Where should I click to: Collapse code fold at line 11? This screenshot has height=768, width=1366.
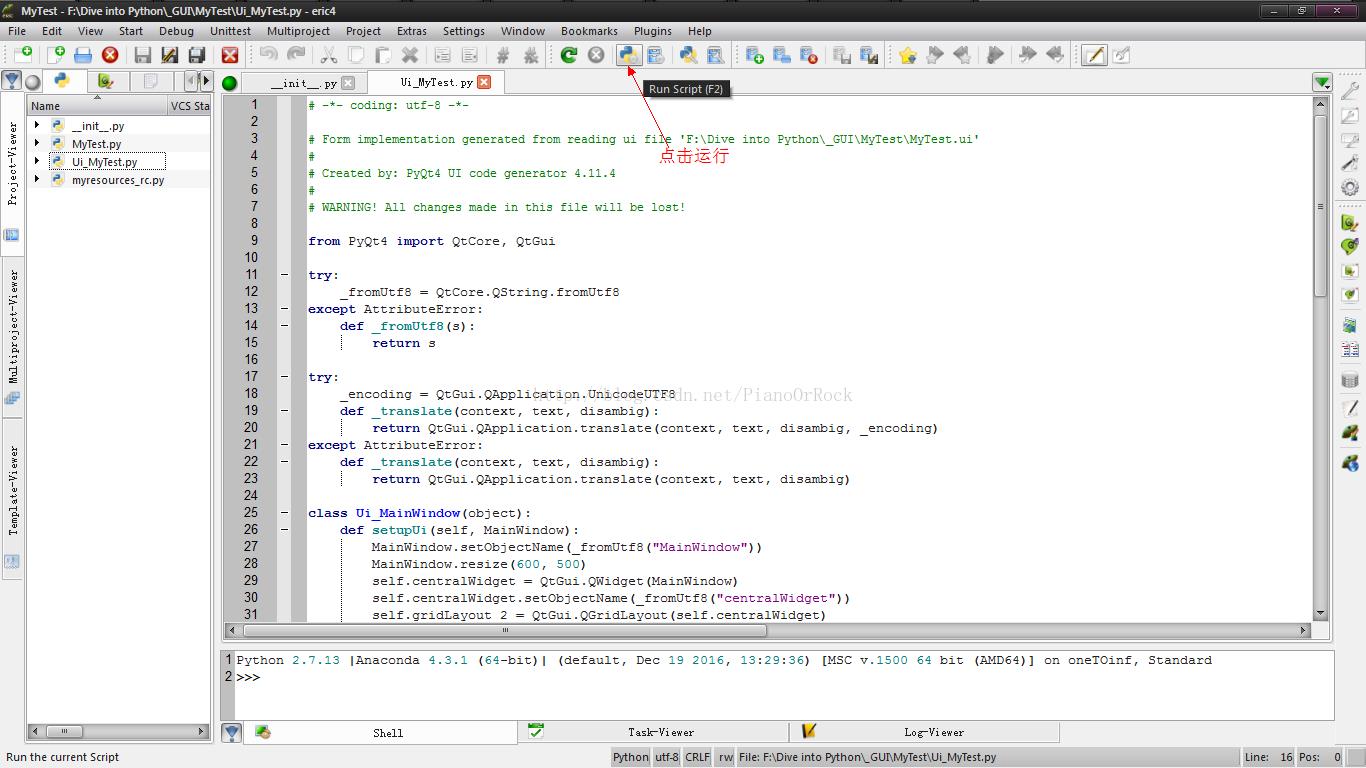[285, 275]
